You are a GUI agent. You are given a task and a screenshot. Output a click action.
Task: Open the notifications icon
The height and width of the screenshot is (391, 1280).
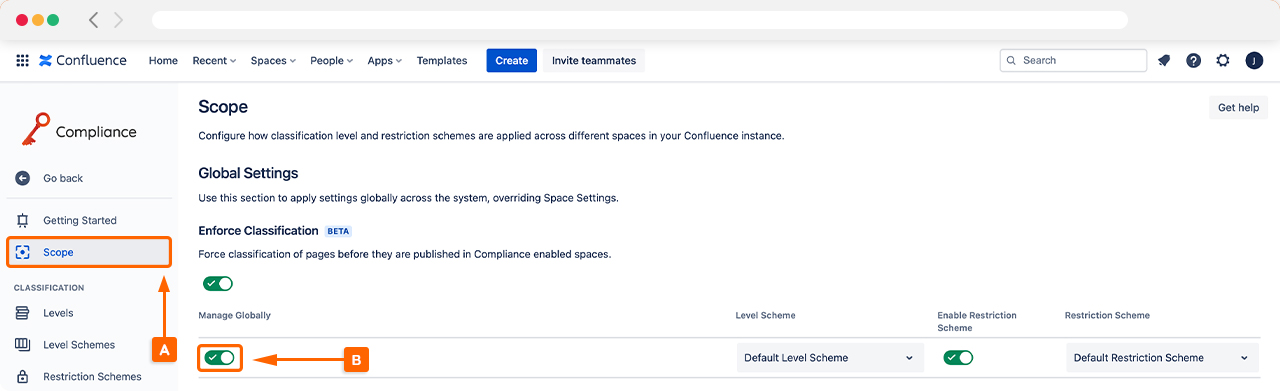click(x=1164, y=60)
